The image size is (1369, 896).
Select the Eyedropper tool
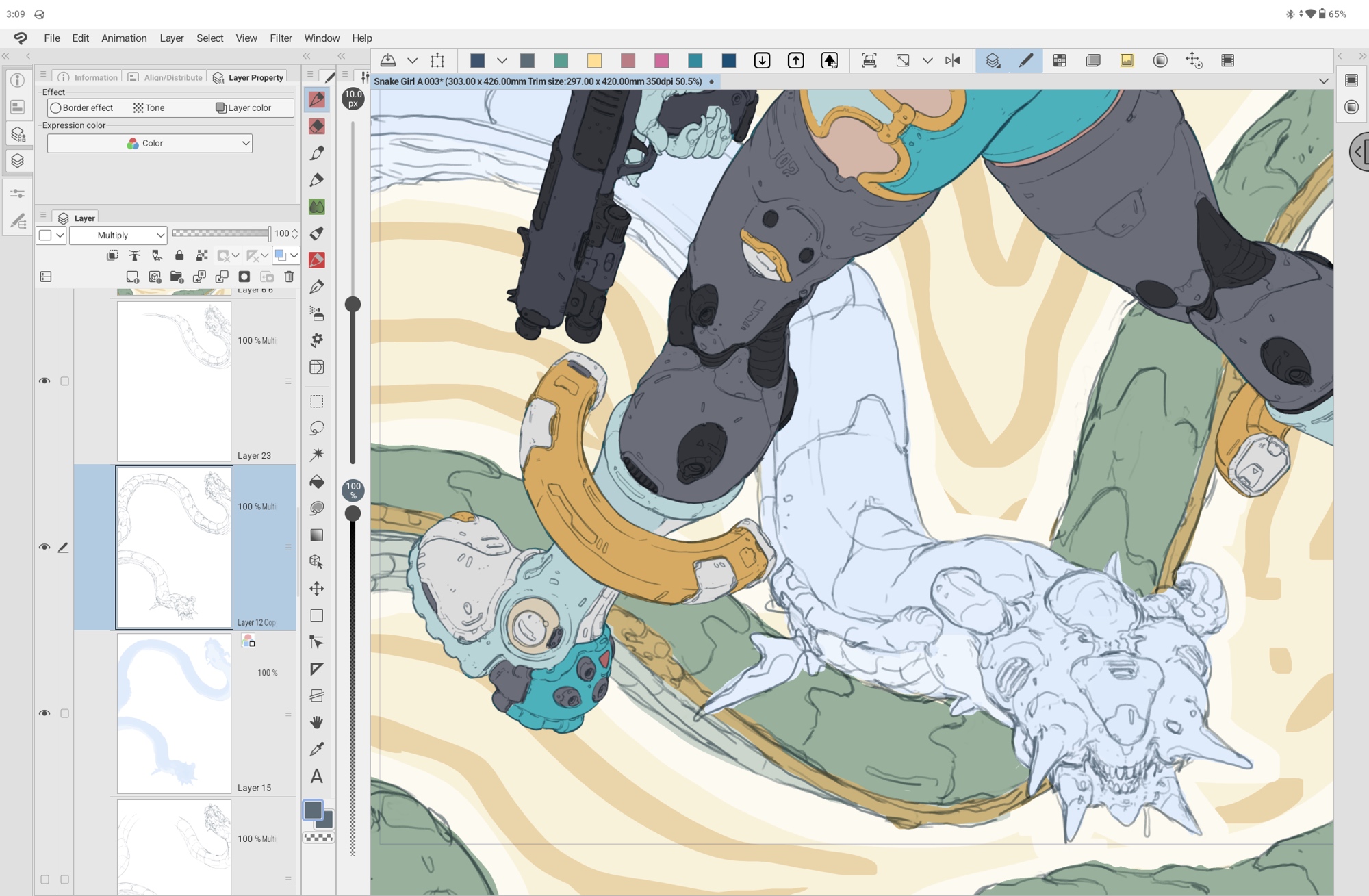point(316,750)
